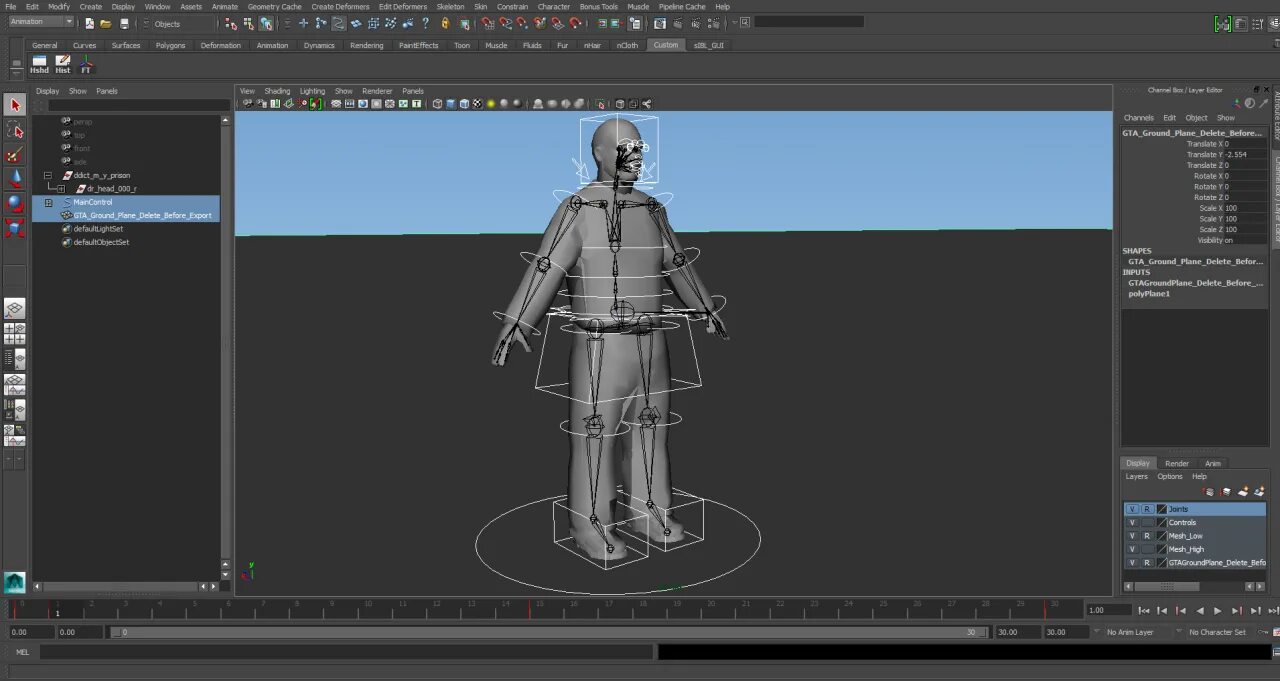Activate the Lasso select tool
The image size is (1280, 681).
15,130
